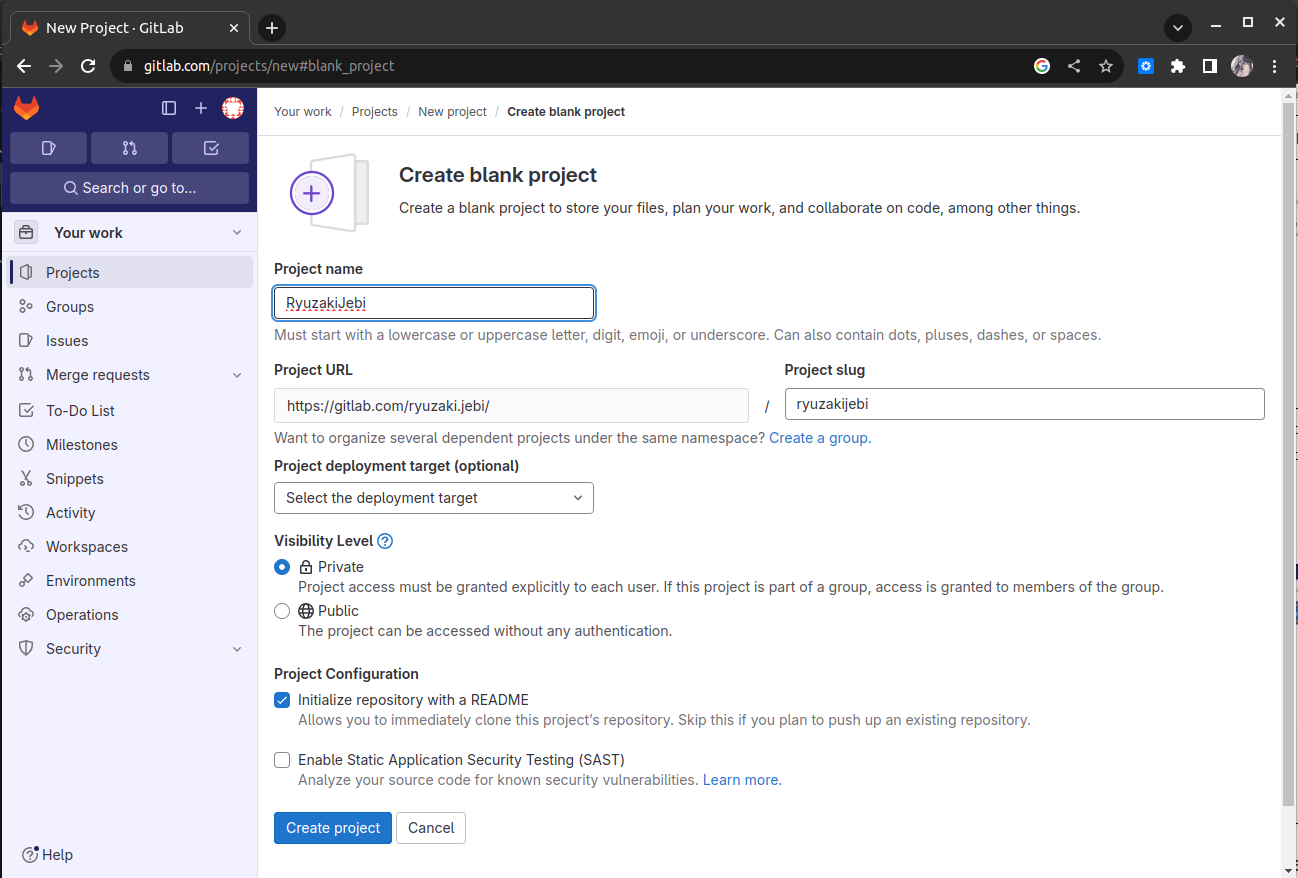Viewport: 1298px width, 878px height.
Task: Click Search or go to field
Action: 129,188
